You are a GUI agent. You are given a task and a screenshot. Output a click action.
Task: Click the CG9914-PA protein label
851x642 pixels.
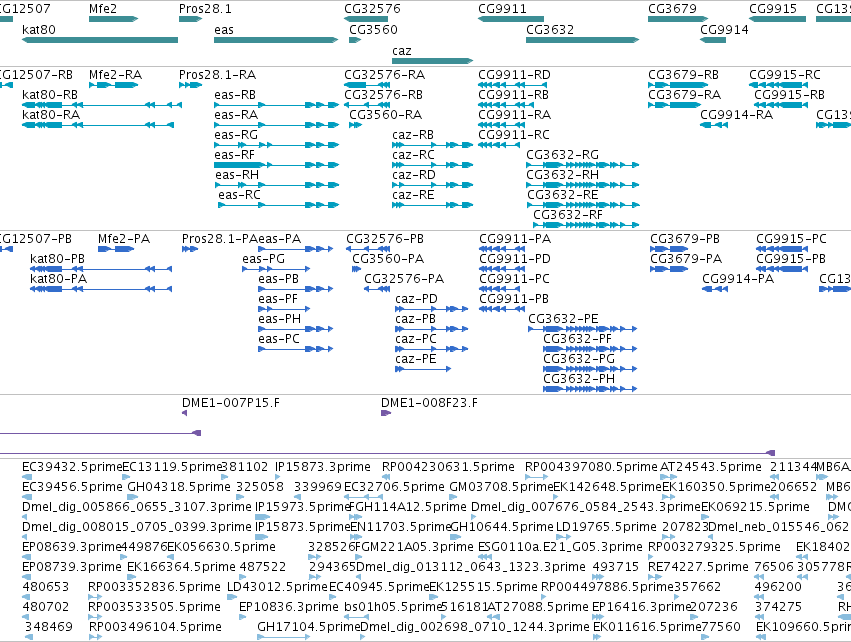[x=738, y=279]
